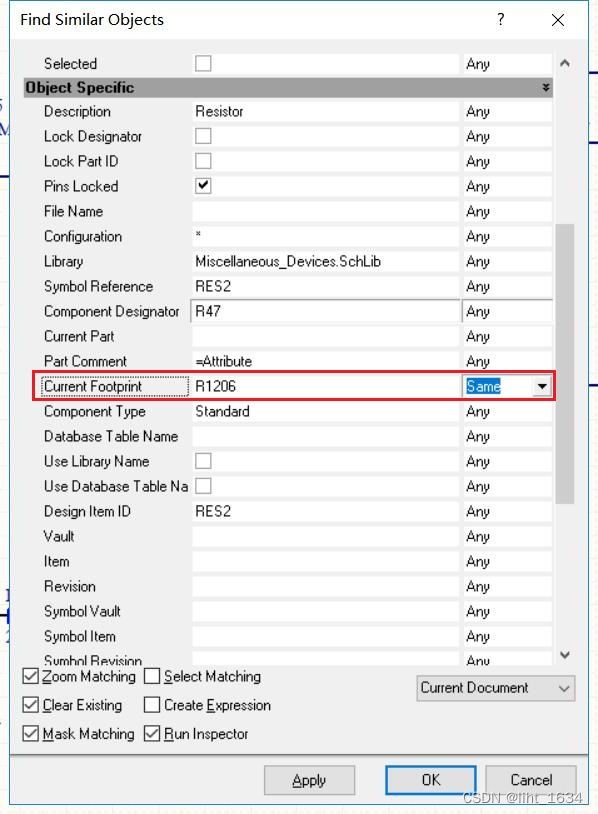Click the Apply button

click(x=309, y=780)
